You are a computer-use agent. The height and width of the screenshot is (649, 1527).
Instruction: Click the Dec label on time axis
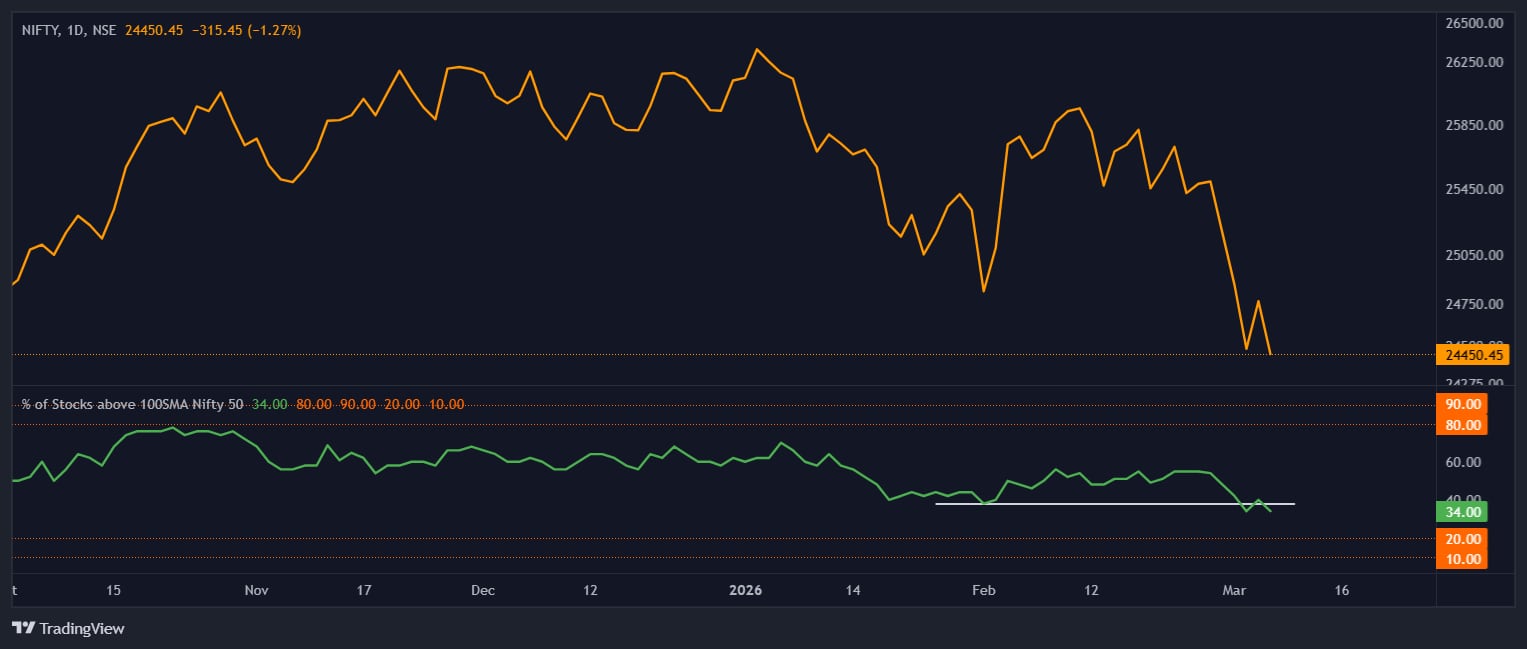[x=483, y=590]
